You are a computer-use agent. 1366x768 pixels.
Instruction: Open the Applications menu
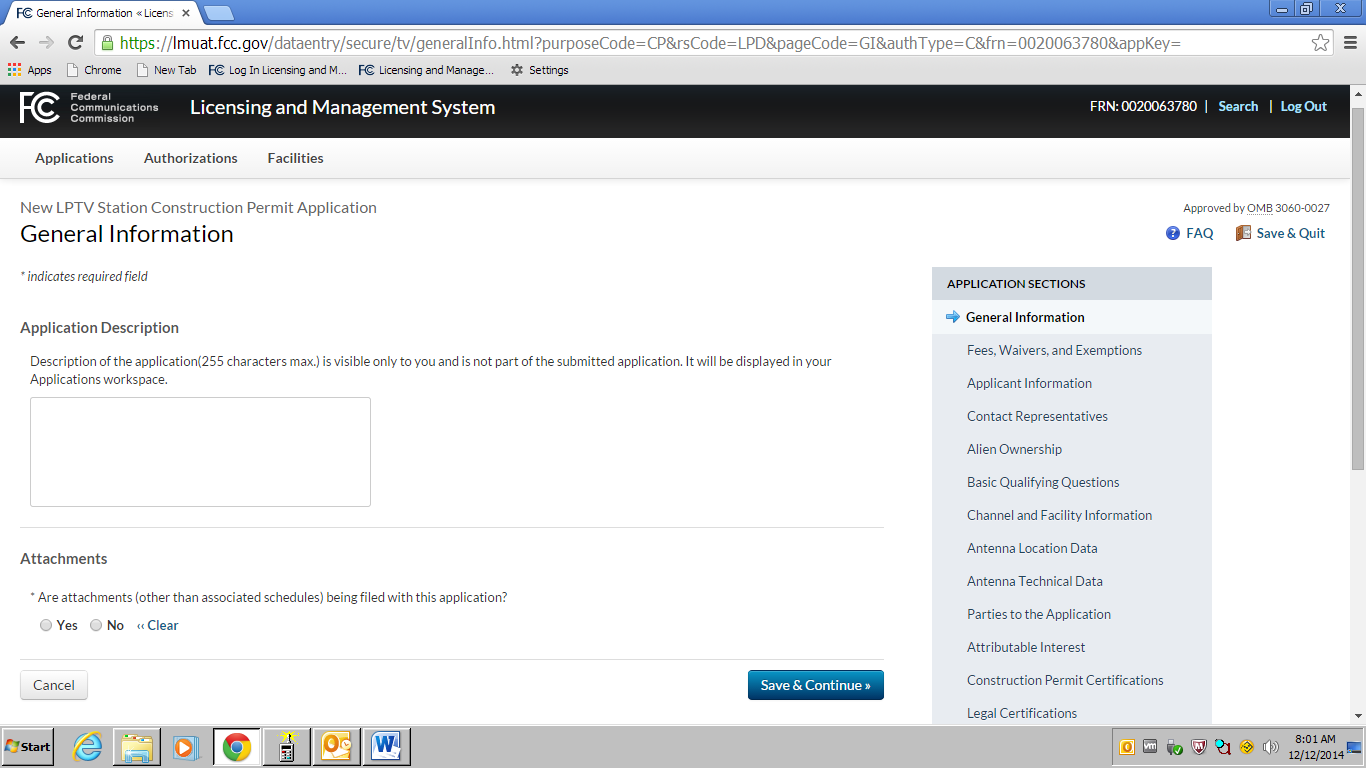coord(74,158)
